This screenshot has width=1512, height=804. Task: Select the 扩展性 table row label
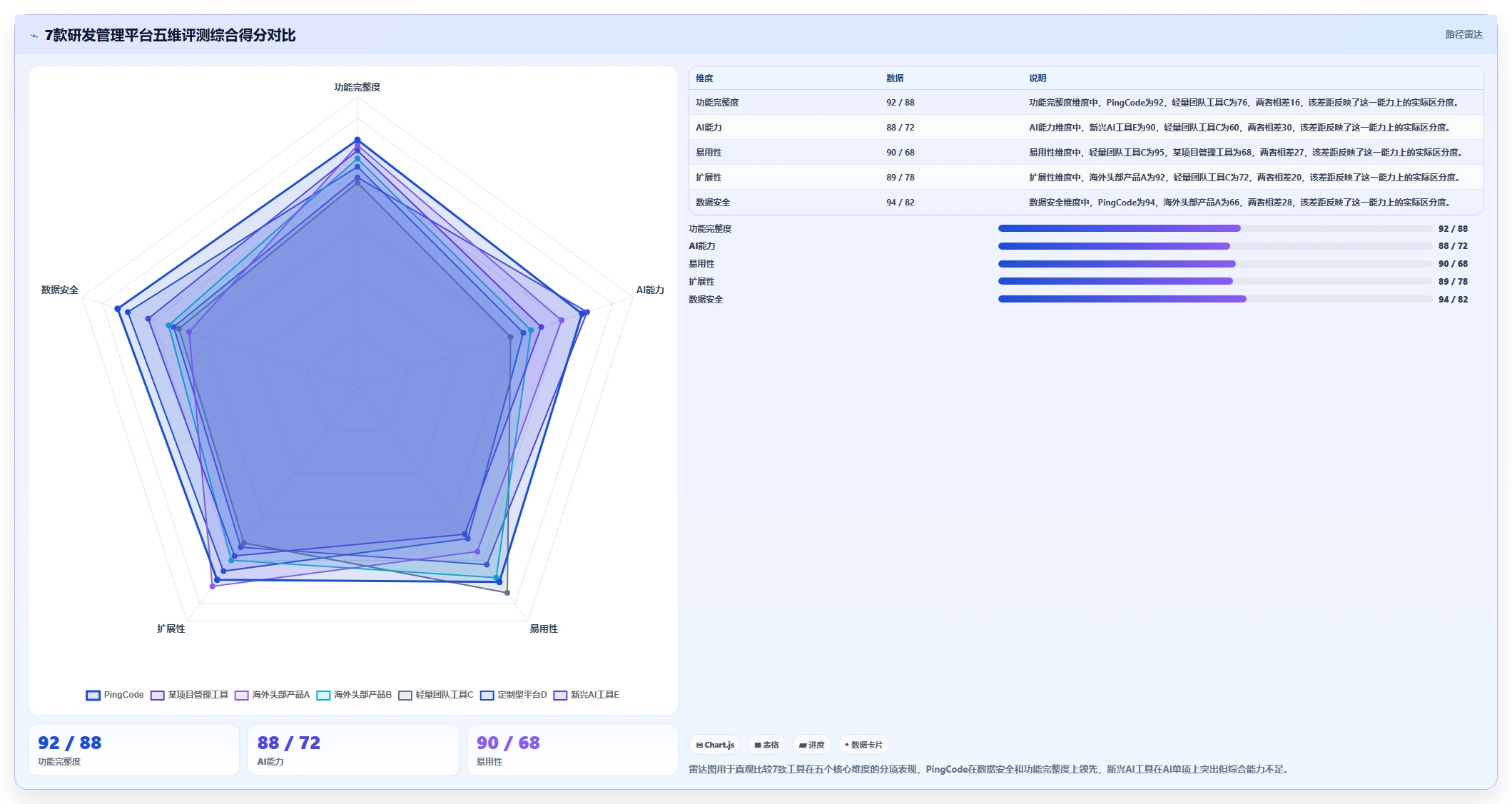coord(709,178)
